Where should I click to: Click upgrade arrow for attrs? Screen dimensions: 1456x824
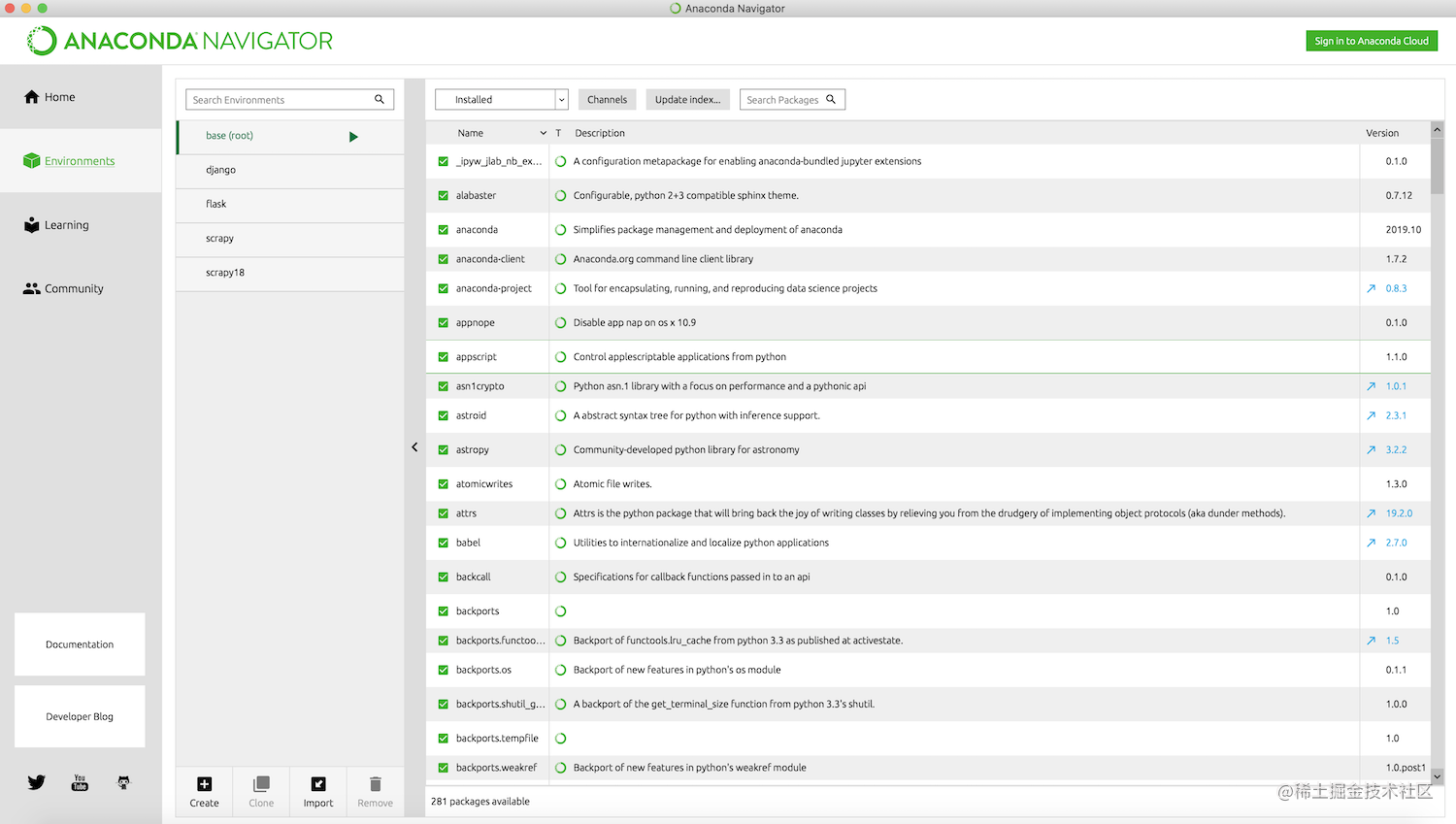click(1372, 513)
